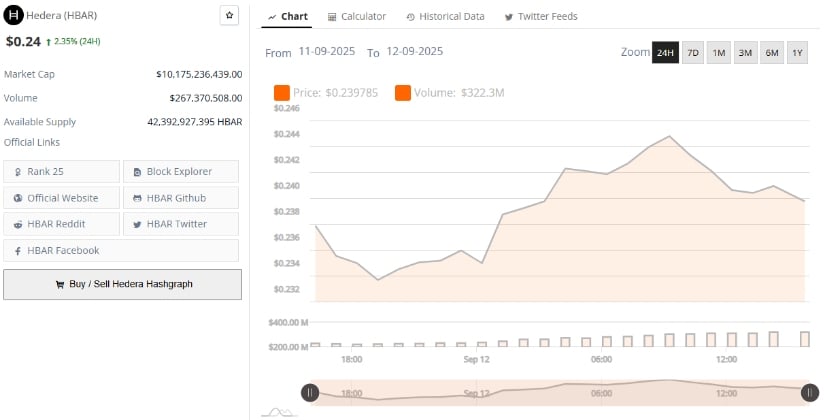Click the Facebook f icon
This screenshot has height=420, width=825.
coord(18,251)
